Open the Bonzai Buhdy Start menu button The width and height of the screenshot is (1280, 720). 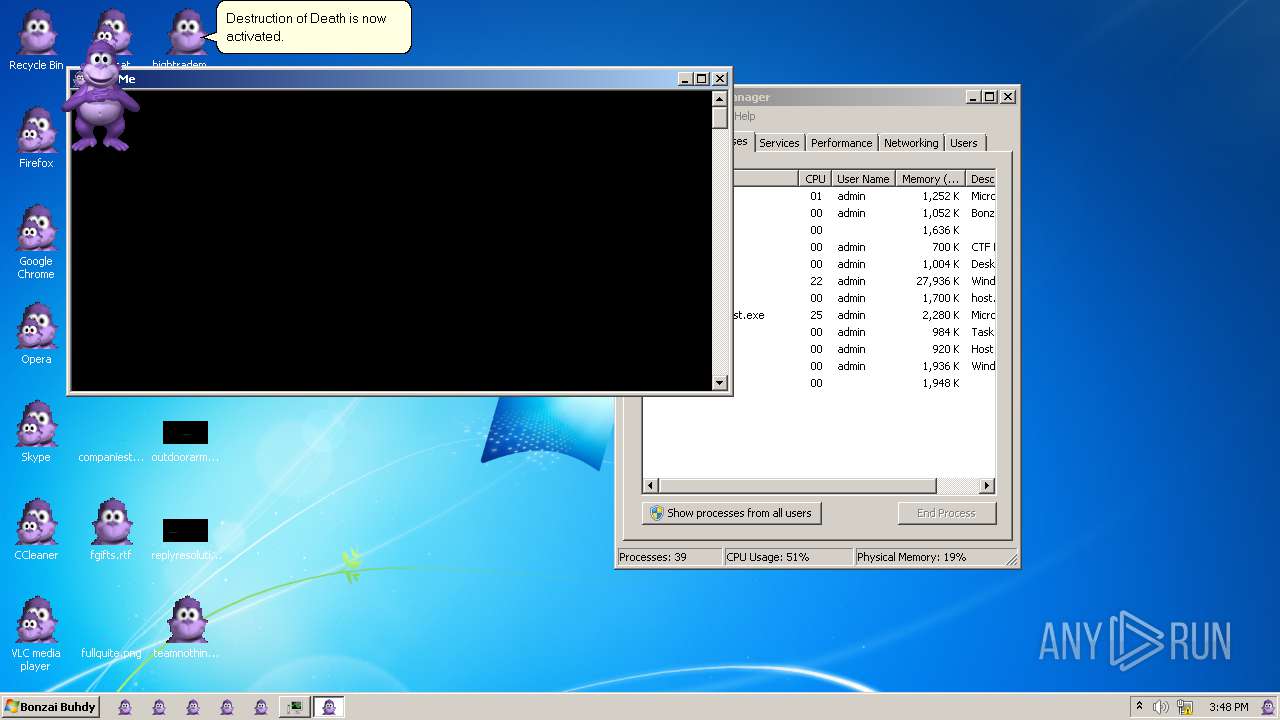tap(50, 707)
